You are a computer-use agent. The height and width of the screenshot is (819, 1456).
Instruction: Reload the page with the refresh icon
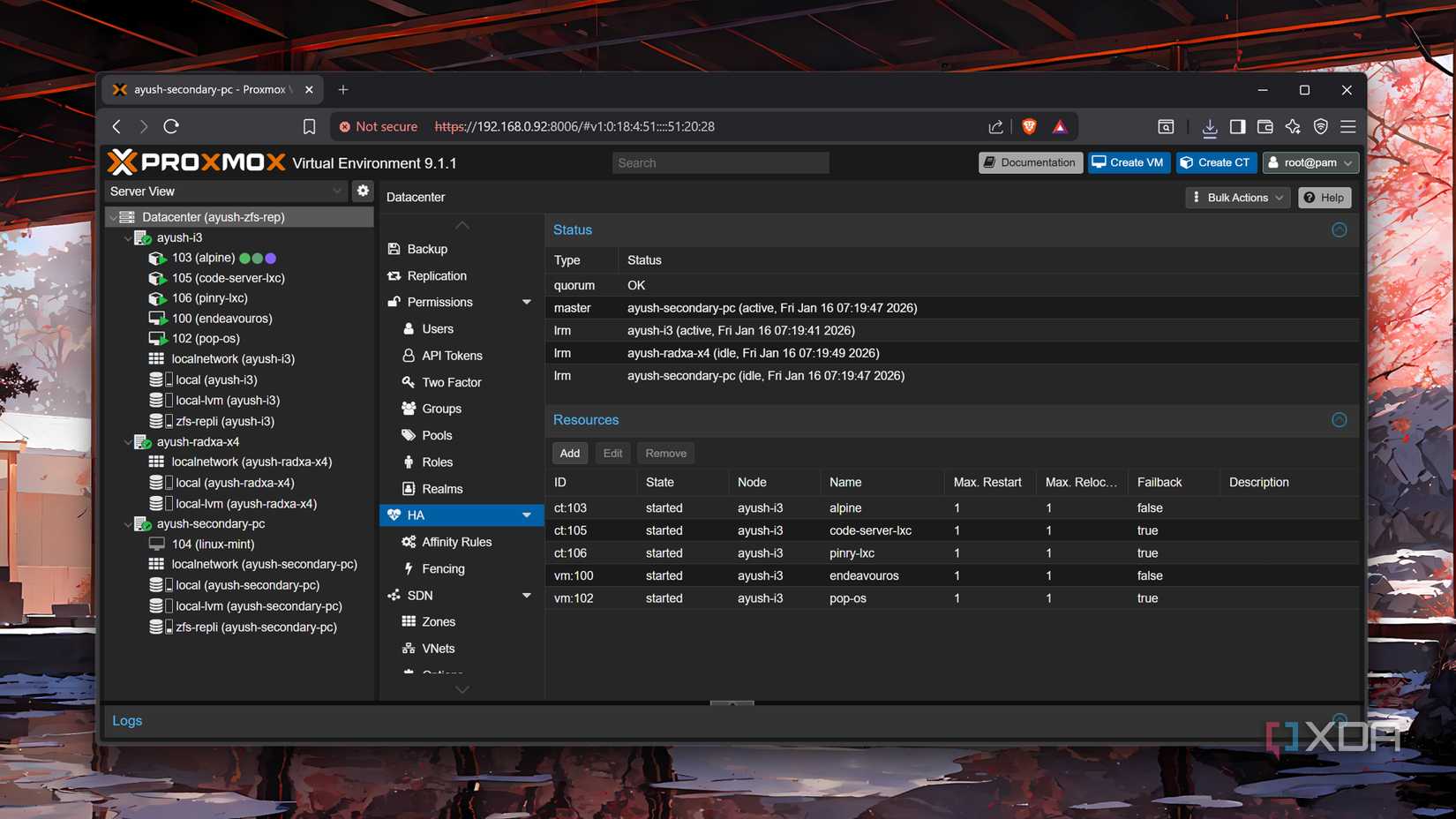(x=171, y=126)
